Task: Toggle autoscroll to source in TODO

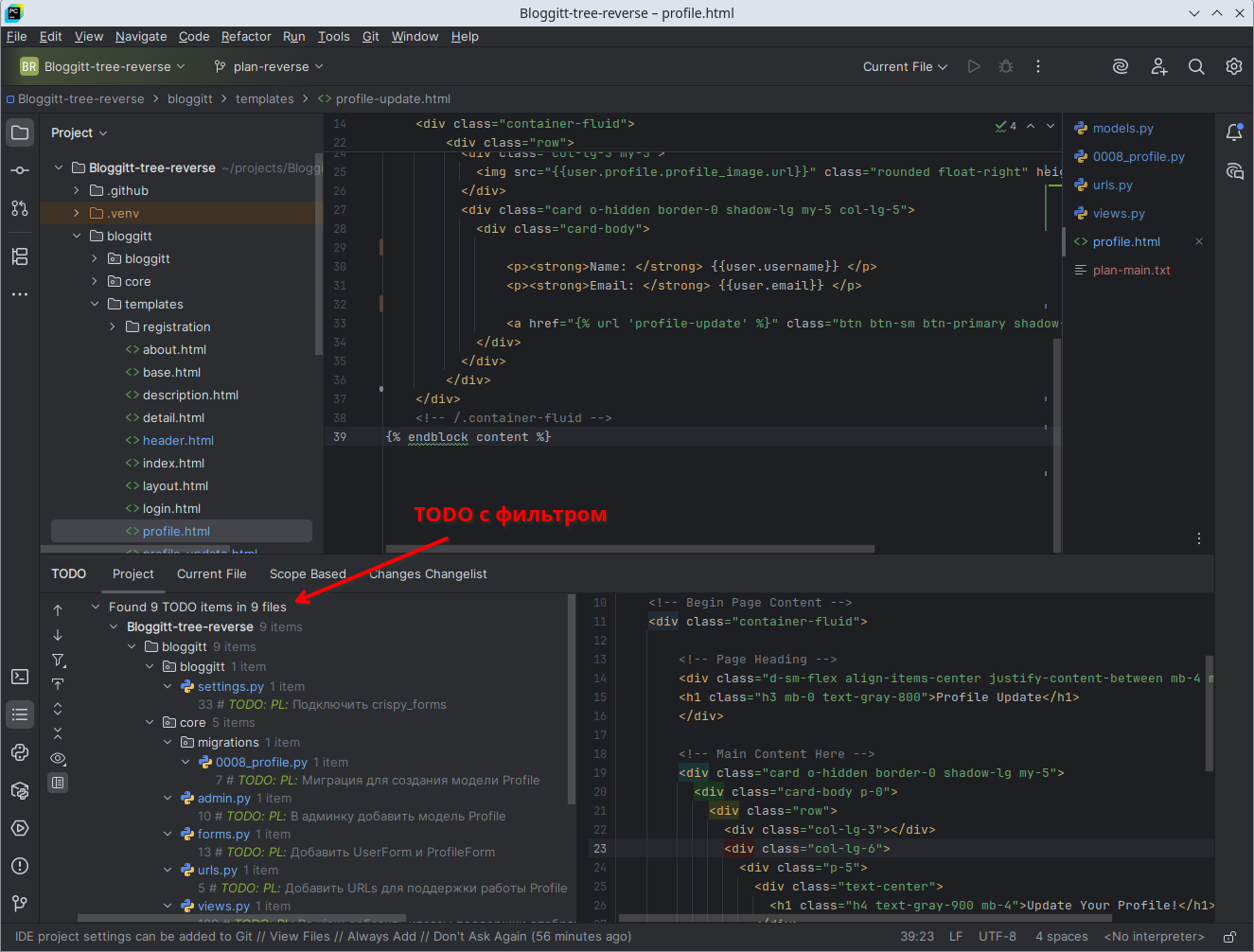Action: tap(58, 684)
